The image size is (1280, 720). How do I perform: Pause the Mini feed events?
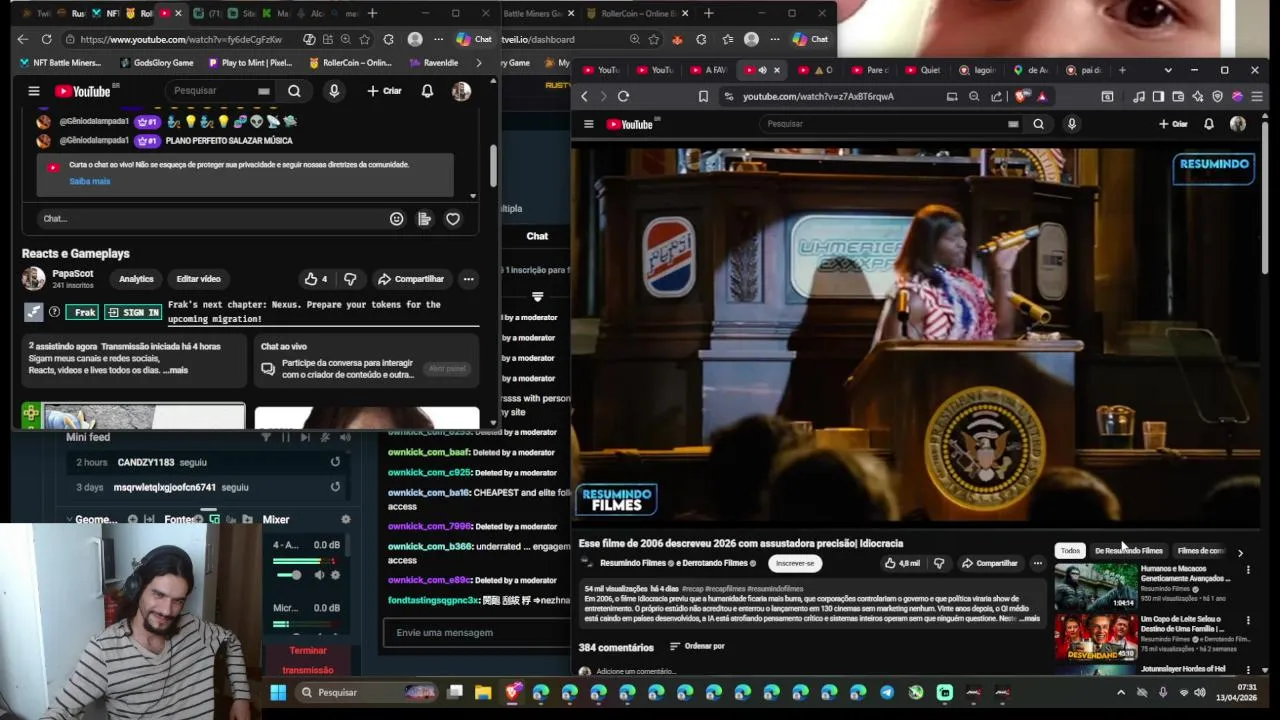click(285, 437)
